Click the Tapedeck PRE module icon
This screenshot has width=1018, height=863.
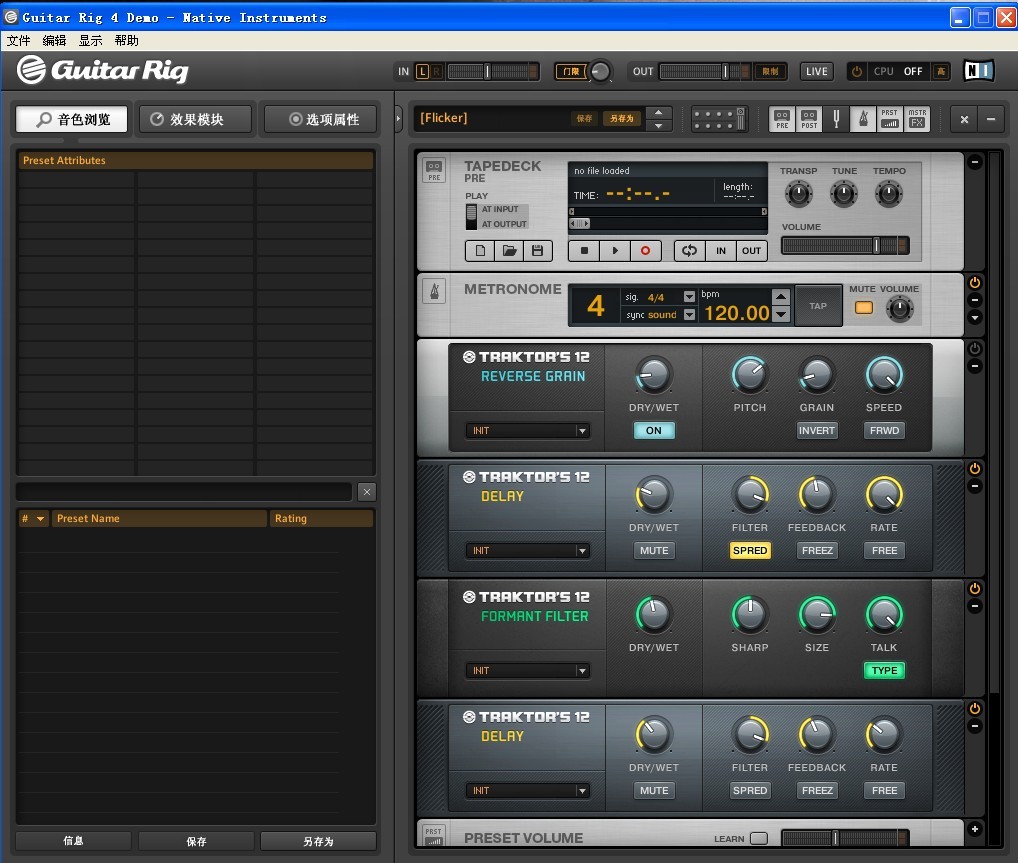point(434,171)
